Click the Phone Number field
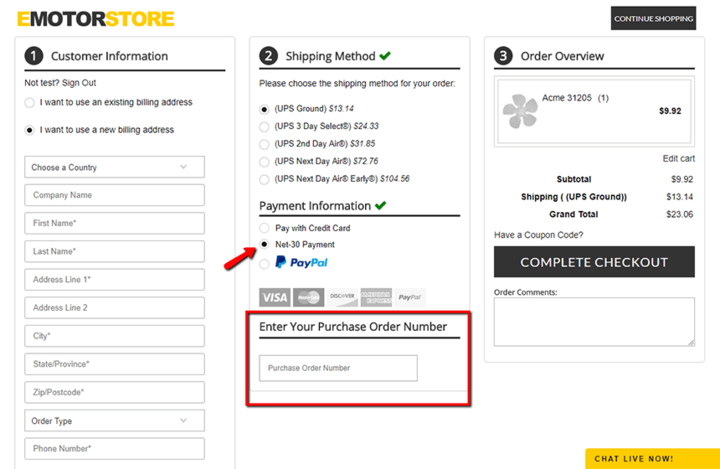The width and height of the screenshot is (720, 469). click(114, 449)
